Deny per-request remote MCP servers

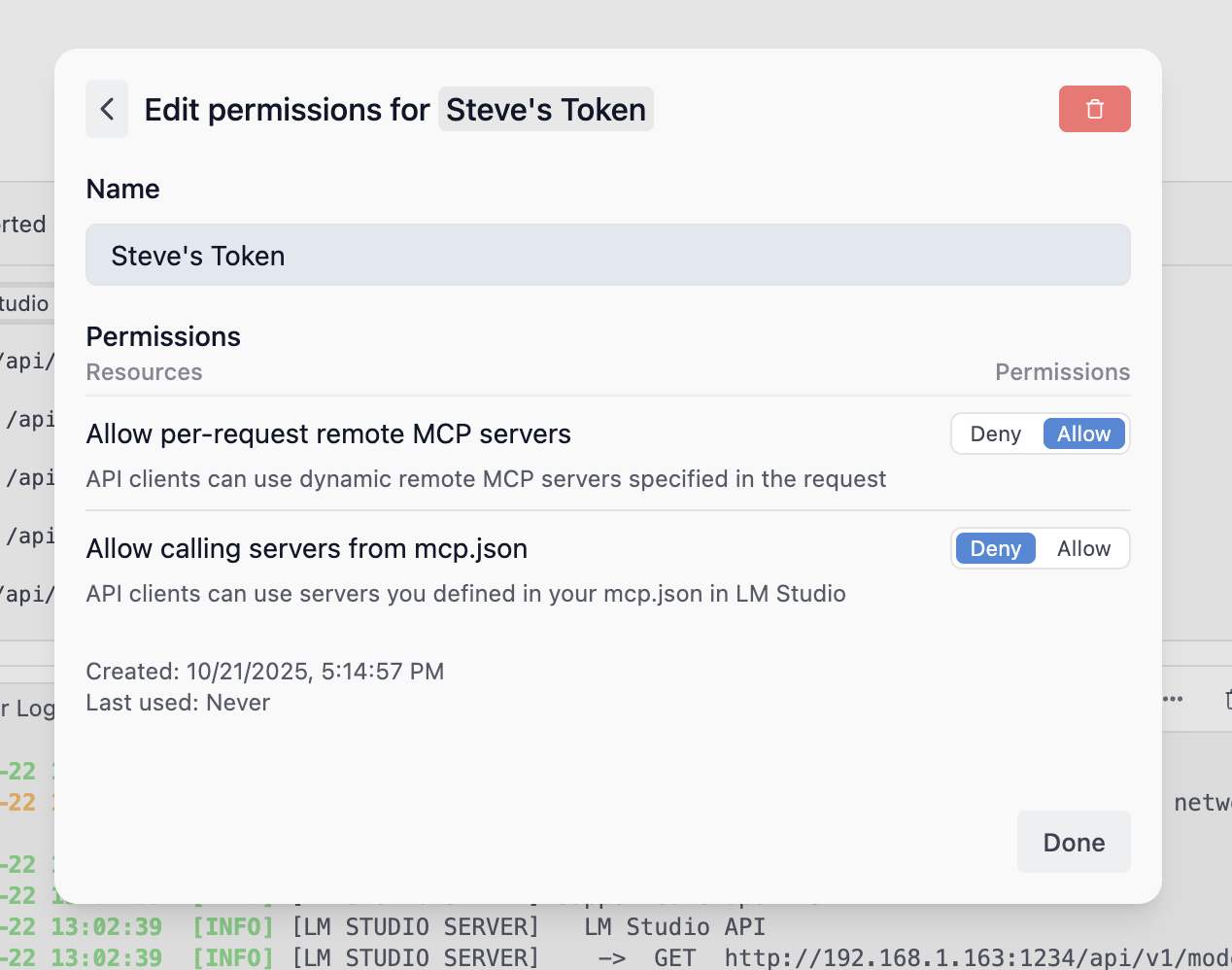click(995, 434)
